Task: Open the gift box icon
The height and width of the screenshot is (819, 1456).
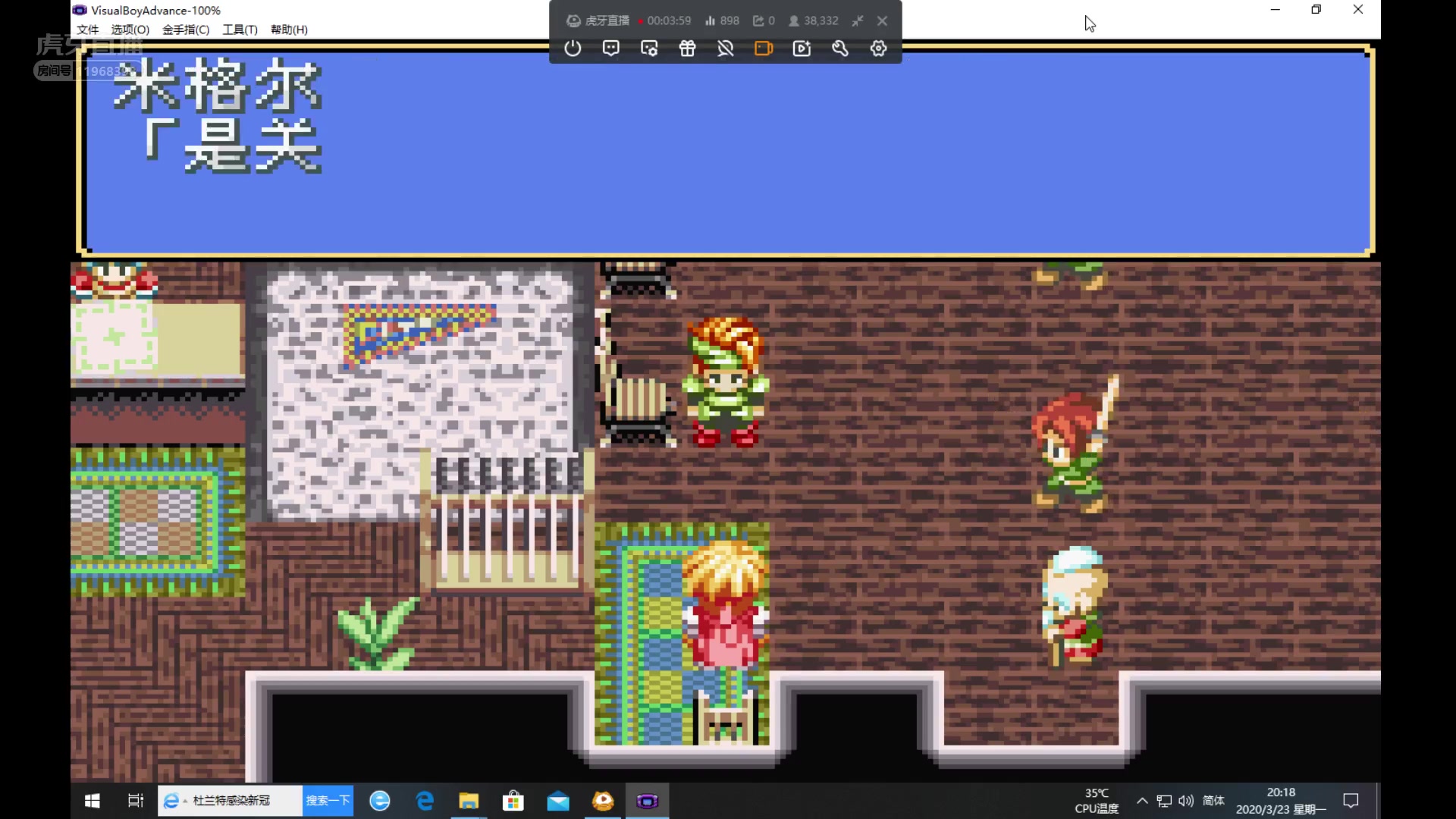Action: (x=687, y=49)
